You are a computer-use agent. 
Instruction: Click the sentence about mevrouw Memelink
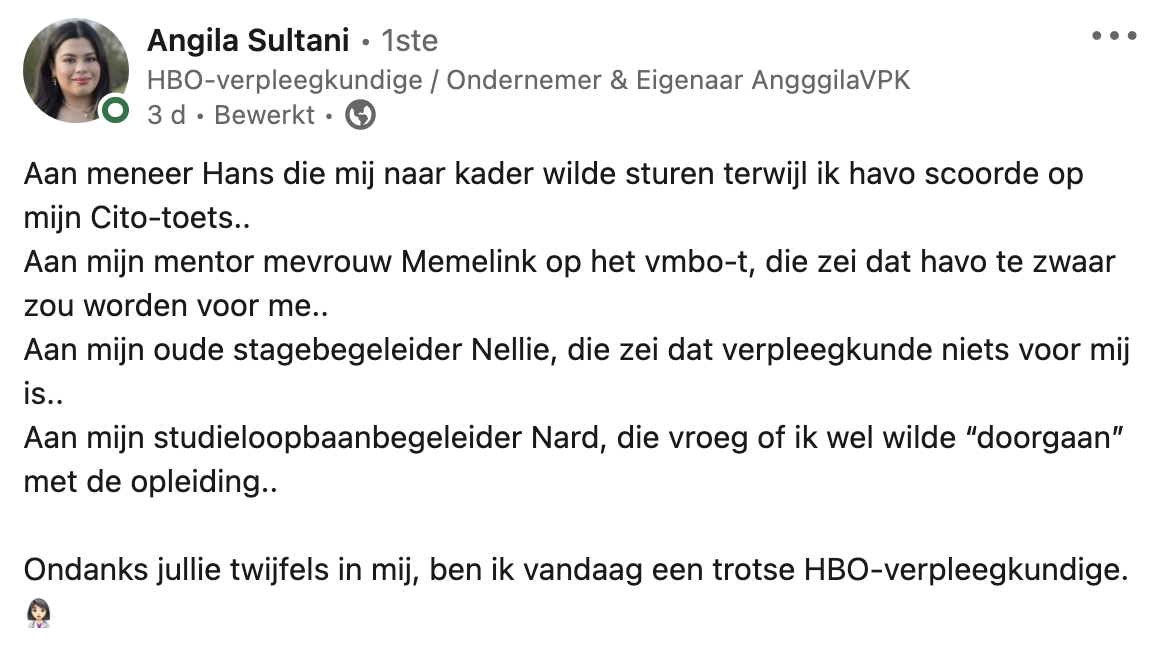[570, 262]
